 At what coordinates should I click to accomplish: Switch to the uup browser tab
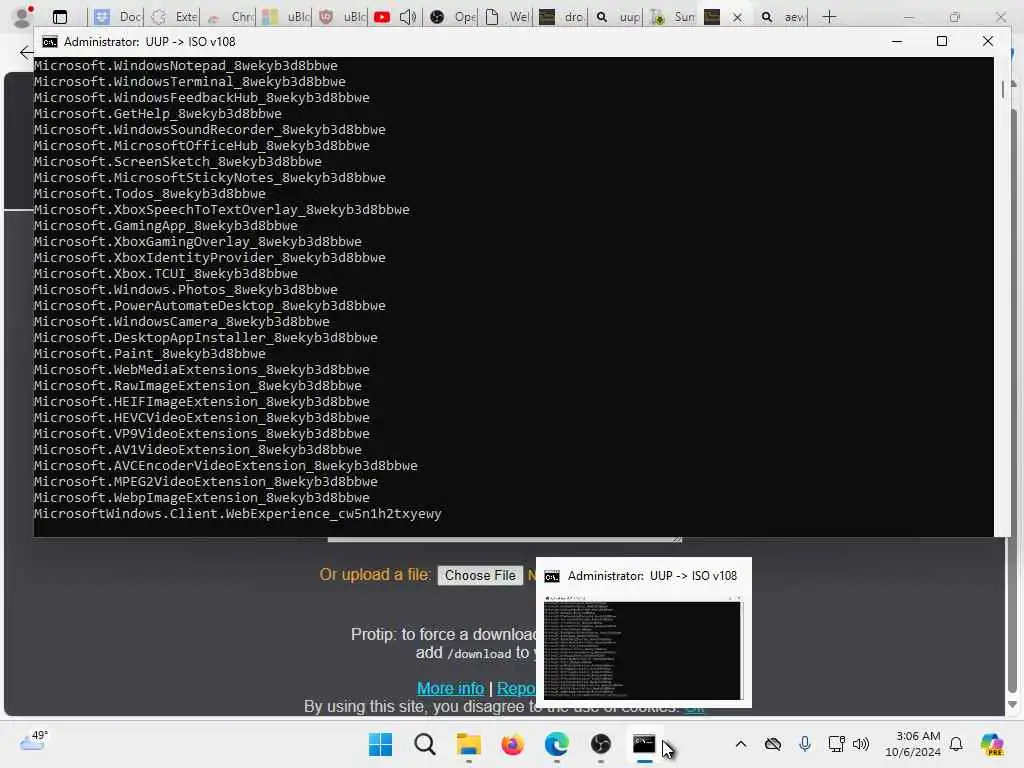click(x=618, y=17)
